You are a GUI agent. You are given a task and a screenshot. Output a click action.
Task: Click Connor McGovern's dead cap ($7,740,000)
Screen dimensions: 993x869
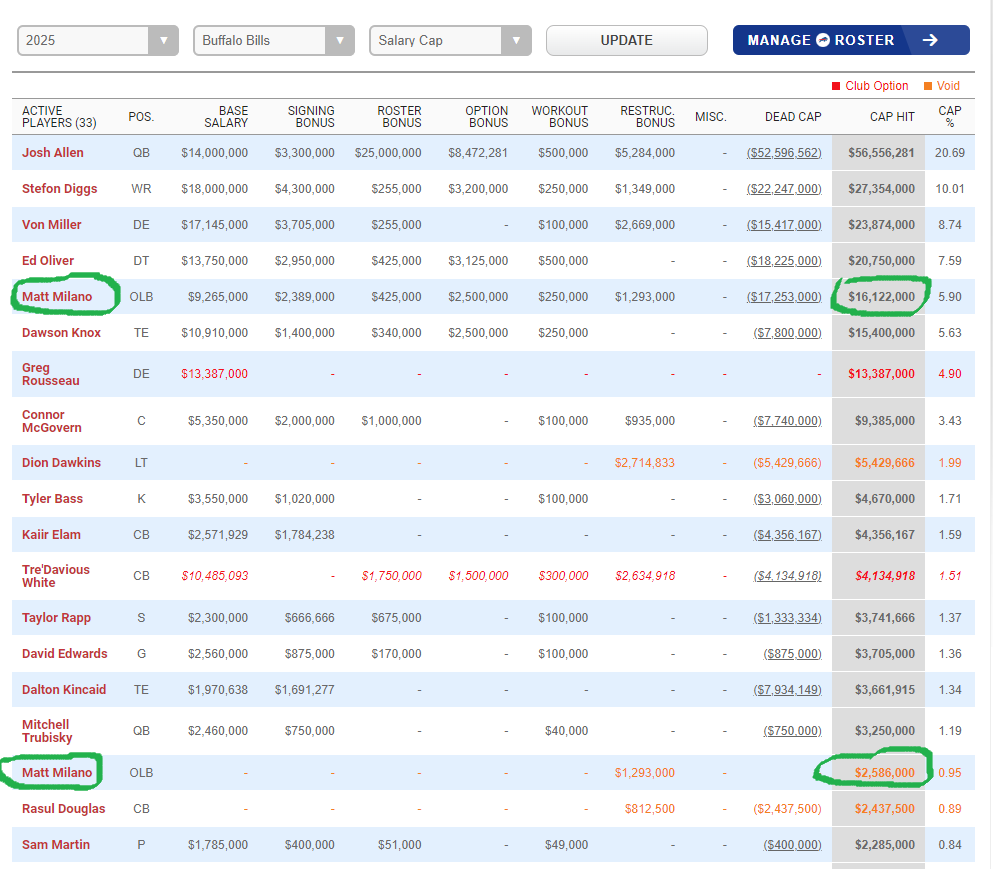coord(787,421)
